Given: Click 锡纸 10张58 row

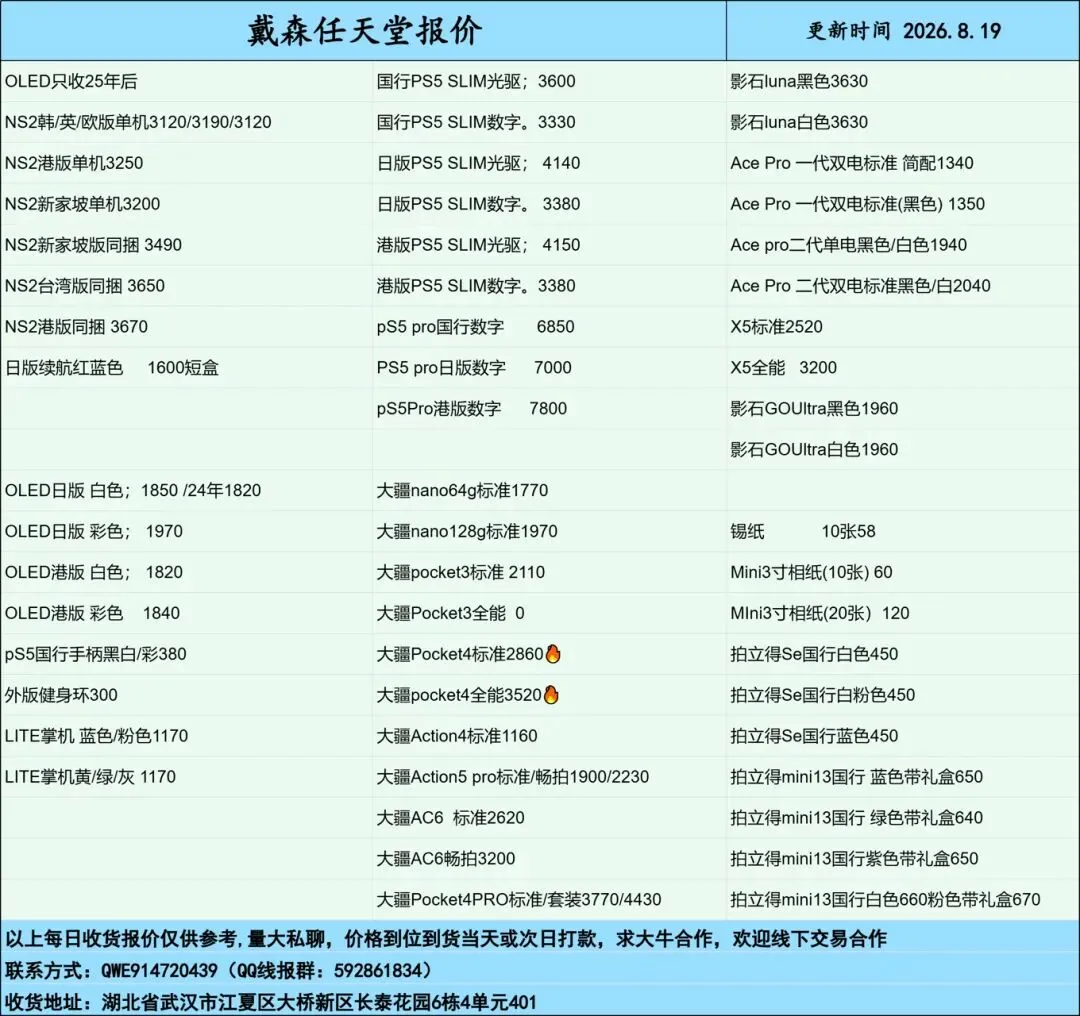Looking at the screenshot, I should 803,531.
